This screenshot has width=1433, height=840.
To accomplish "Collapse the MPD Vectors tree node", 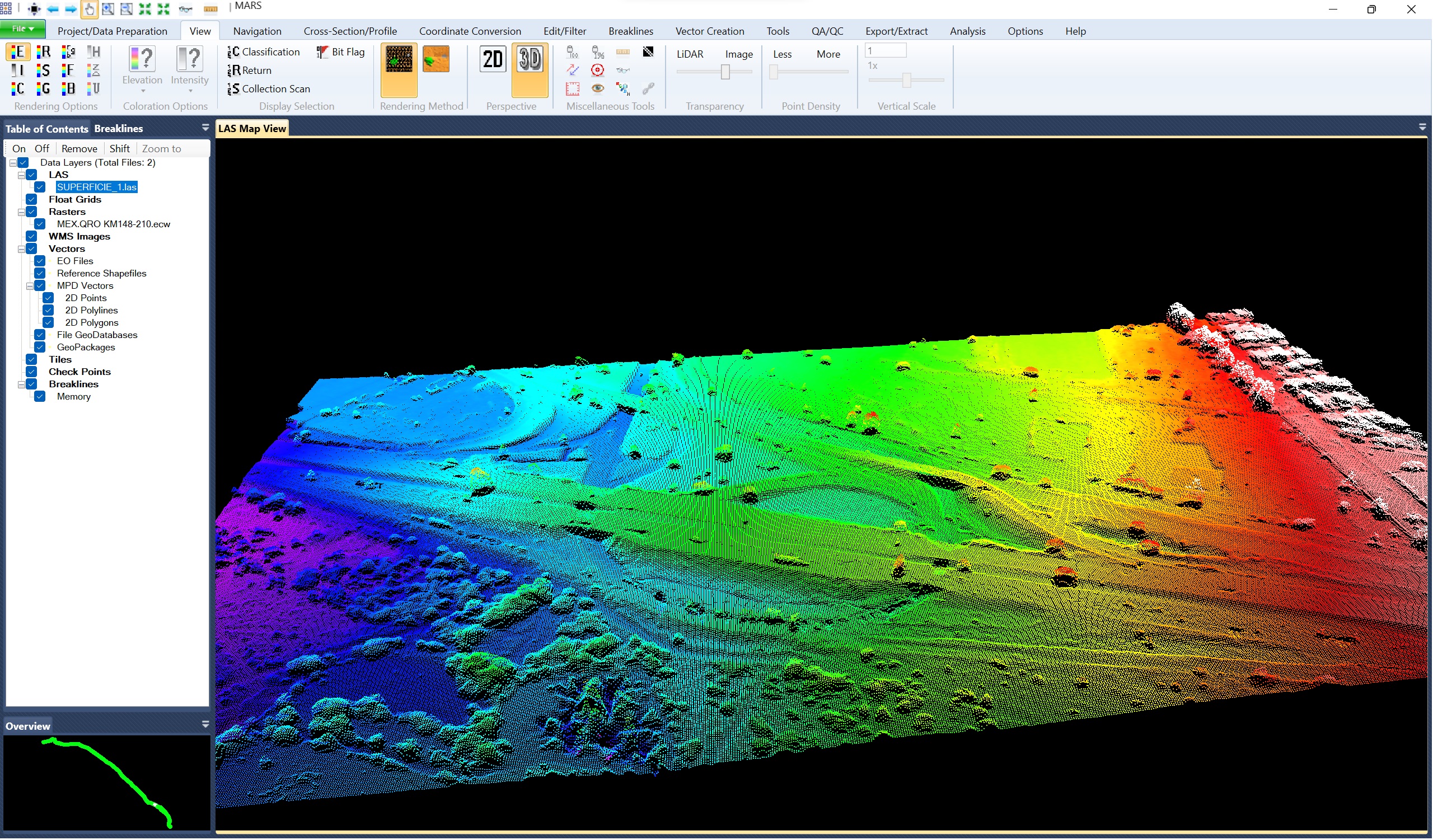I will 30,286.
